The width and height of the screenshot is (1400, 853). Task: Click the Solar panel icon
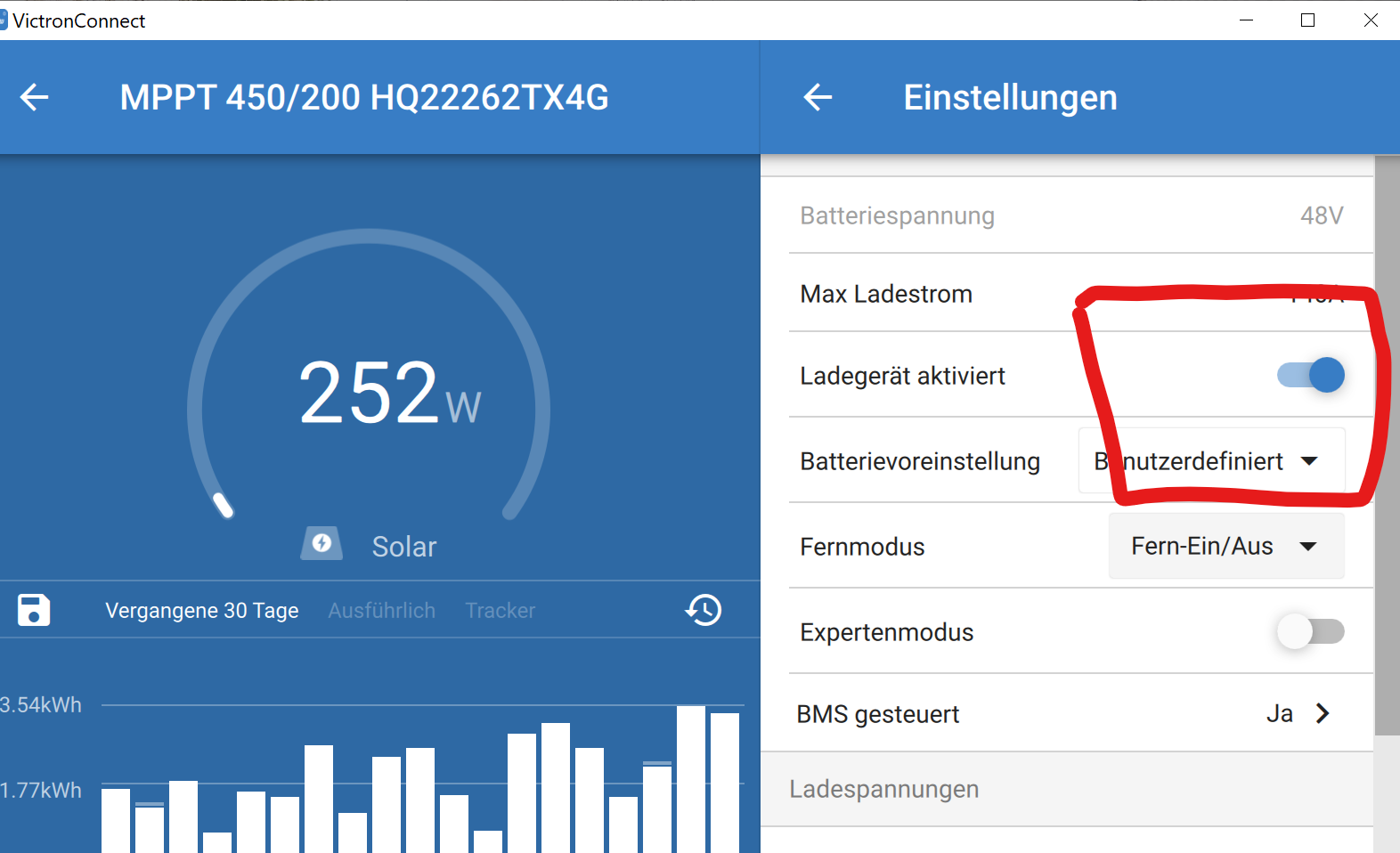pos(322,543)
